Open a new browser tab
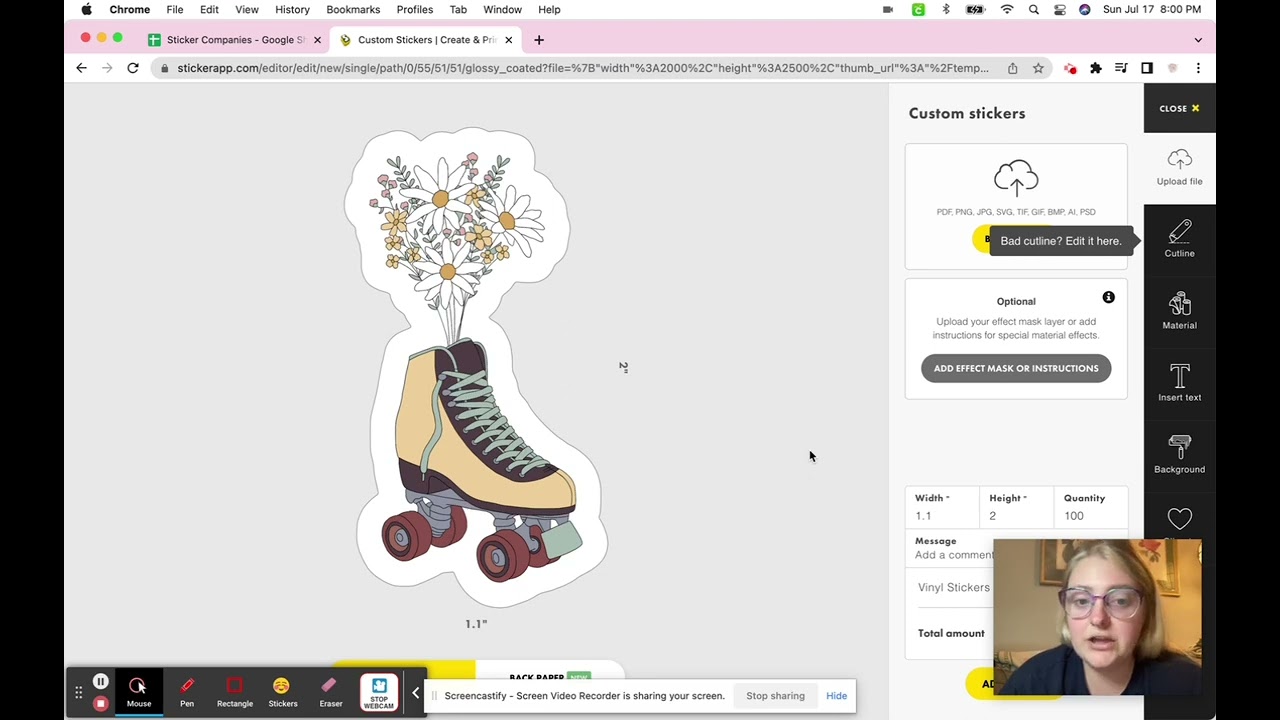 tap(539, 40)
